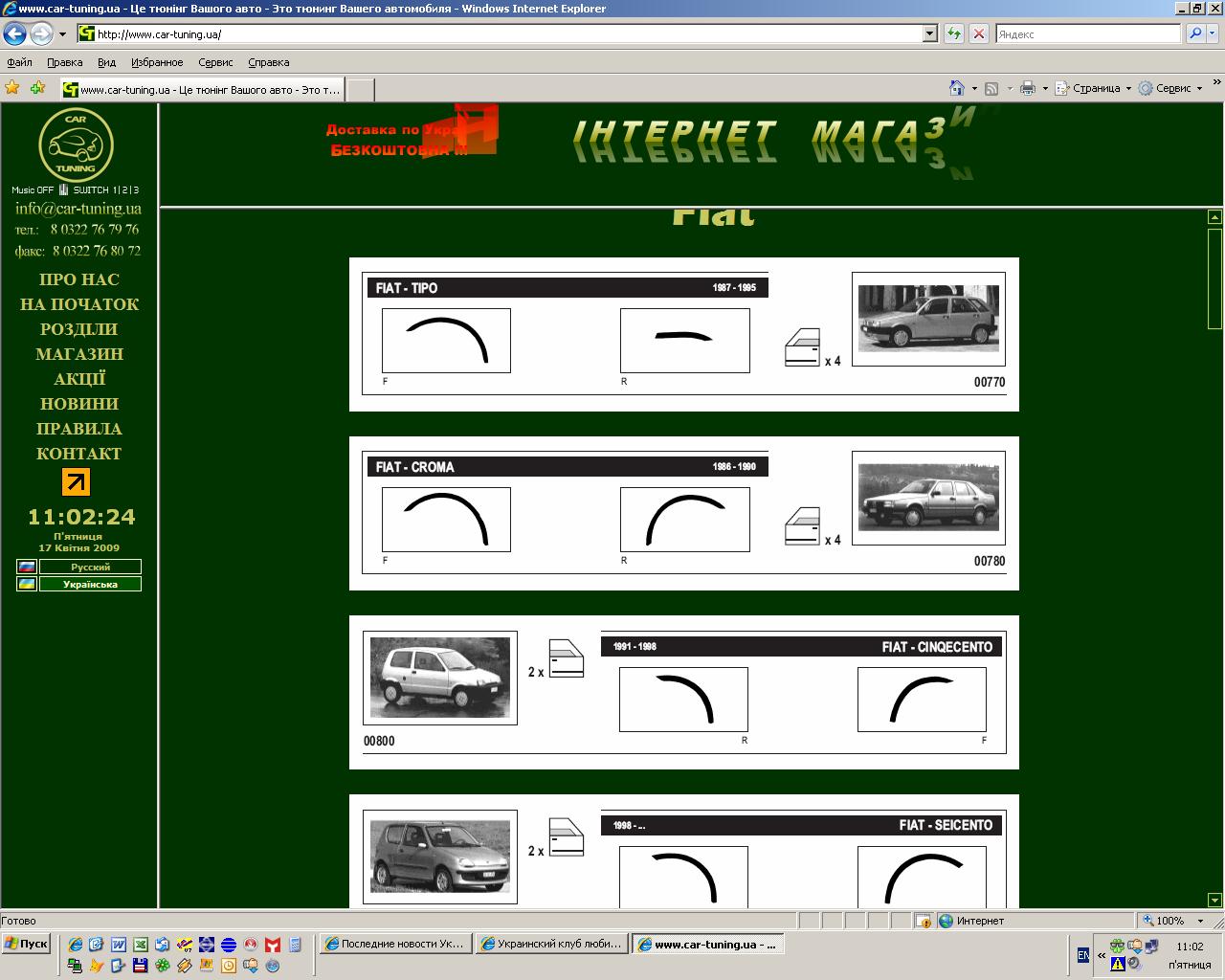The width and height of the screenshot is (1225, 980).
Task: Toggle Music OFF in the sidebar
Action: (x=33, y=189)
